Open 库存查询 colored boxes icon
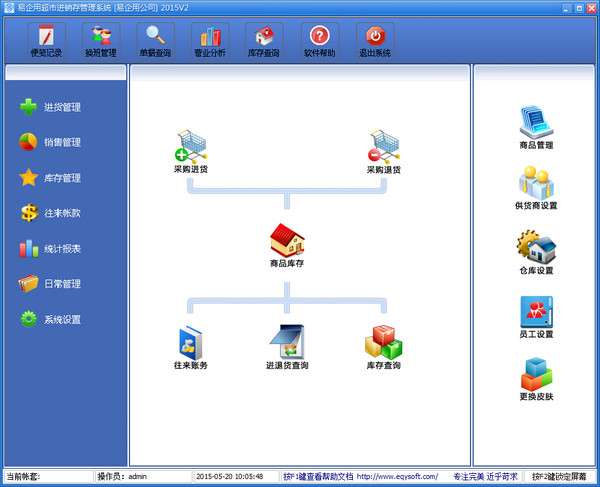The height and width of the screenshot is (487, 600). click(383, 347)
